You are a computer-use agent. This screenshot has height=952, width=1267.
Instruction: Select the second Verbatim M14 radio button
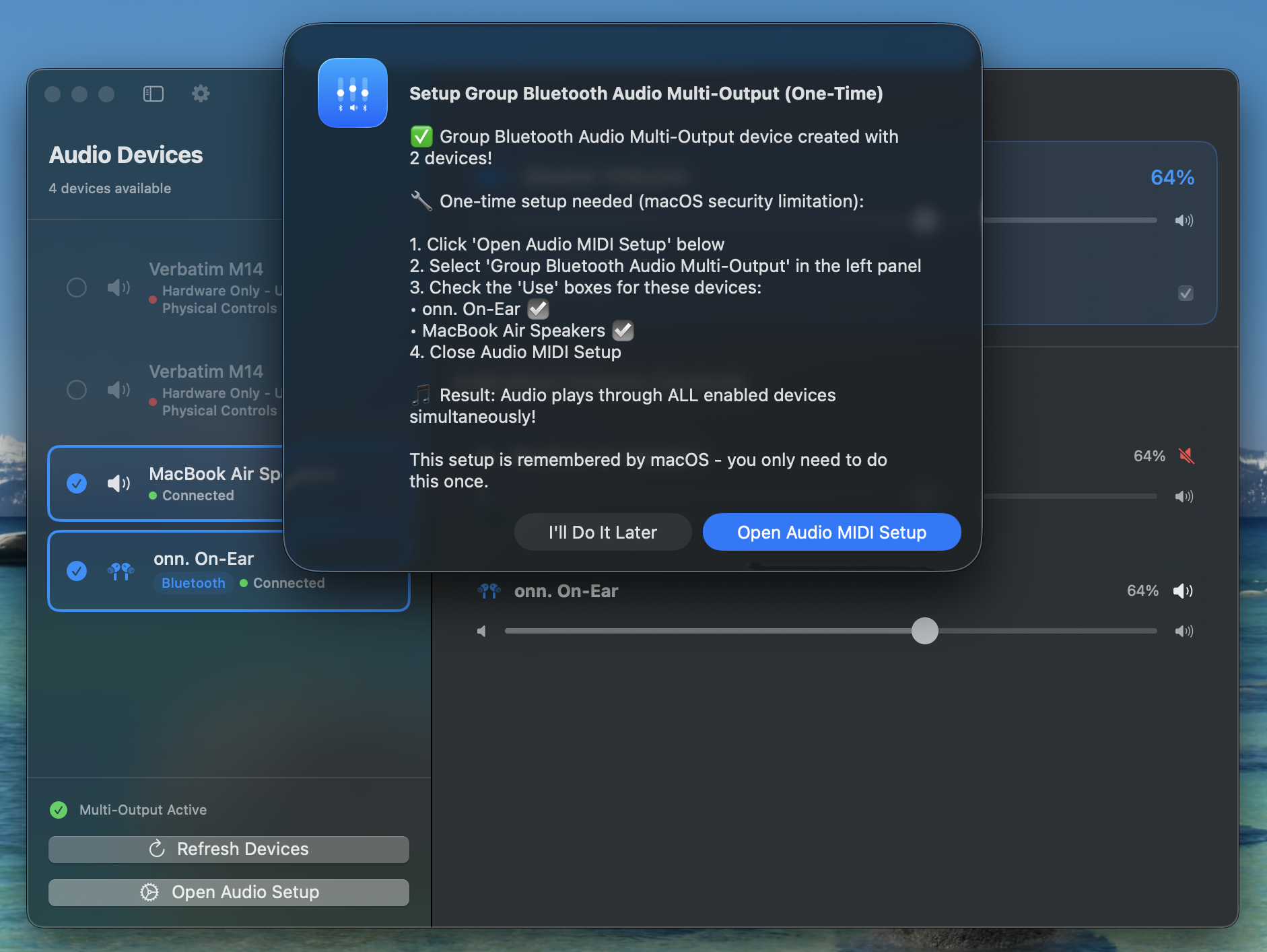point(77,390)
